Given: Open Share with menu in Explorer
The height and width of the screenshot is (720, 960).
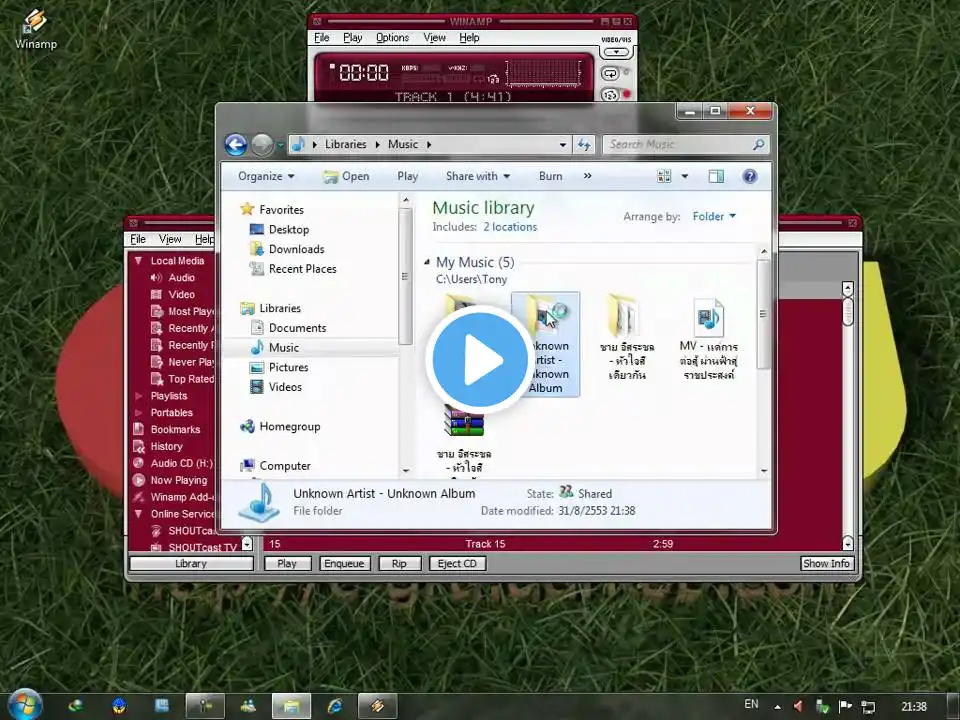Looking at the screenshot, I should [477, 176].
